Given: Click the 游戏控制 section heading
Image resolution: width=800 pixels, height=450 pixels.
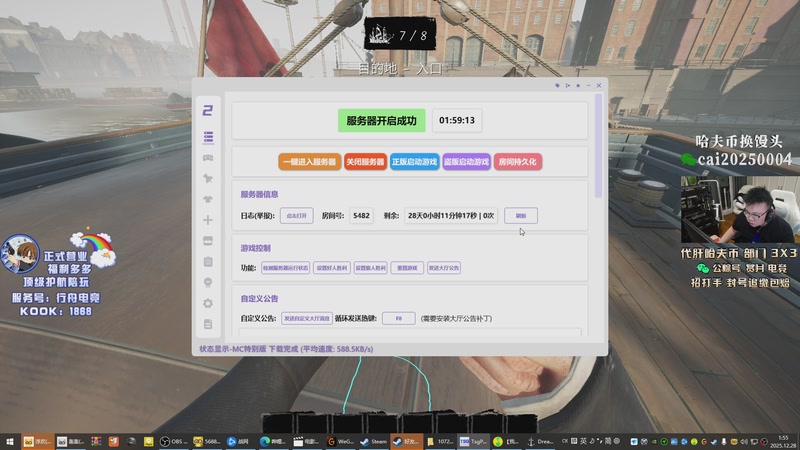Looking at the screenshot, I should [x=256, y=248].
